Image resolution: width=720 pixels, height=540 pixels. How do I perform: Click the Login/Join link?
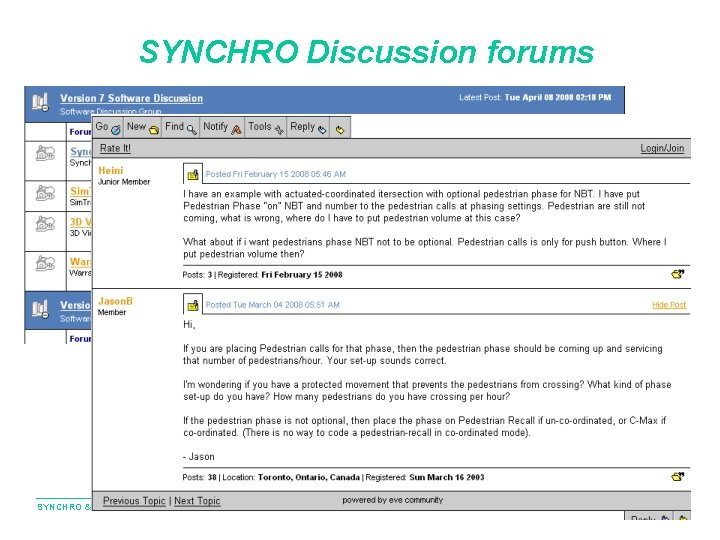(662, 148)
